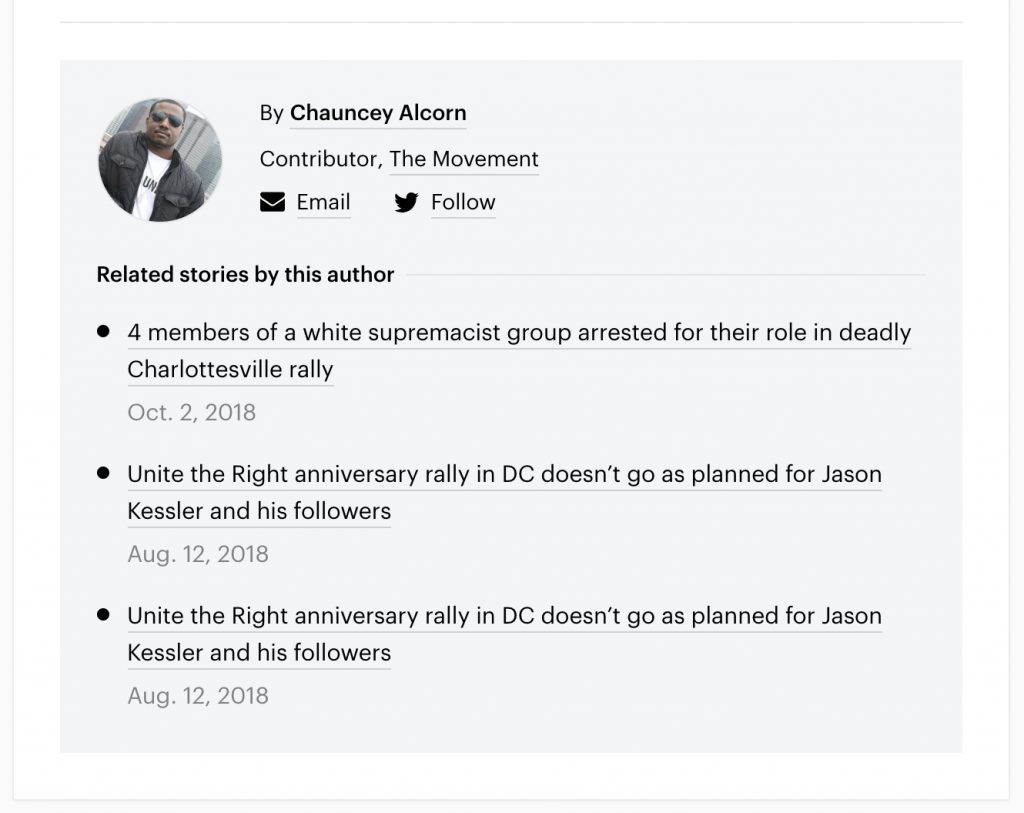Click the Oct. 2, 2018 date
The width and height of the screenshot is (1024, 813).
click(192, 412)
